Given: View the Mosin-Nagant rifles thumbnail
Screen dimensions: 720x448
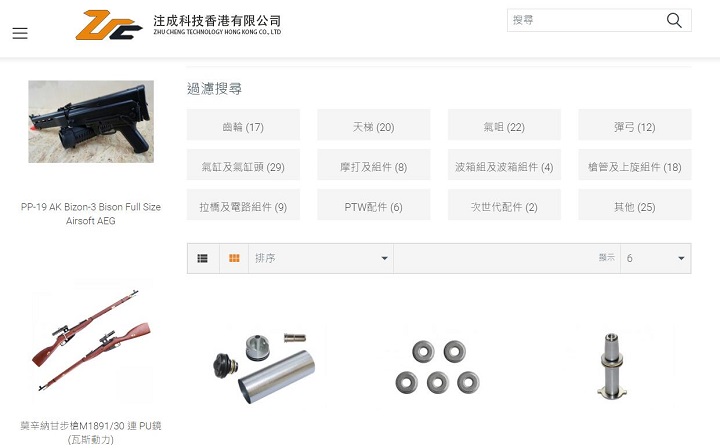Looking at the screenshot, I should pyautogui.click(x=91, y=340).
